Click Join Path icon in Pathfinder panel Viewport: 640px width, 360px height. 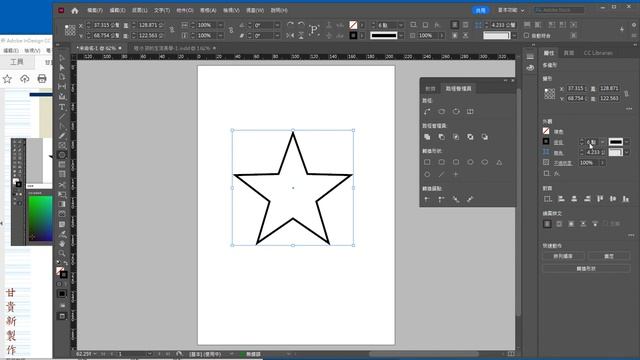427,111
